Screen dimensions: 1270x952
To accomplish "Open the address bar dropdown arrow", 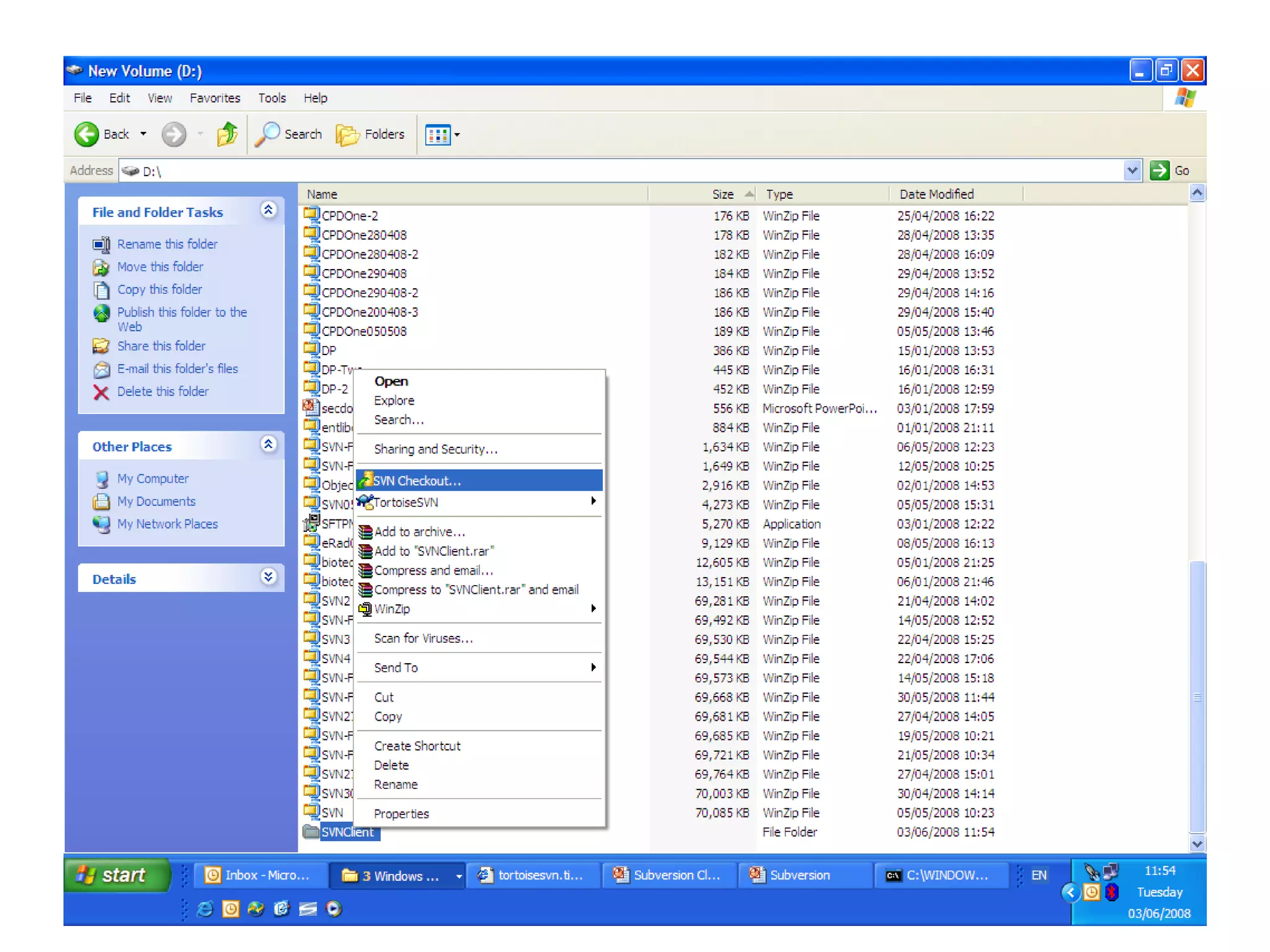I will pyautogui.click(x=1132, y=170).
